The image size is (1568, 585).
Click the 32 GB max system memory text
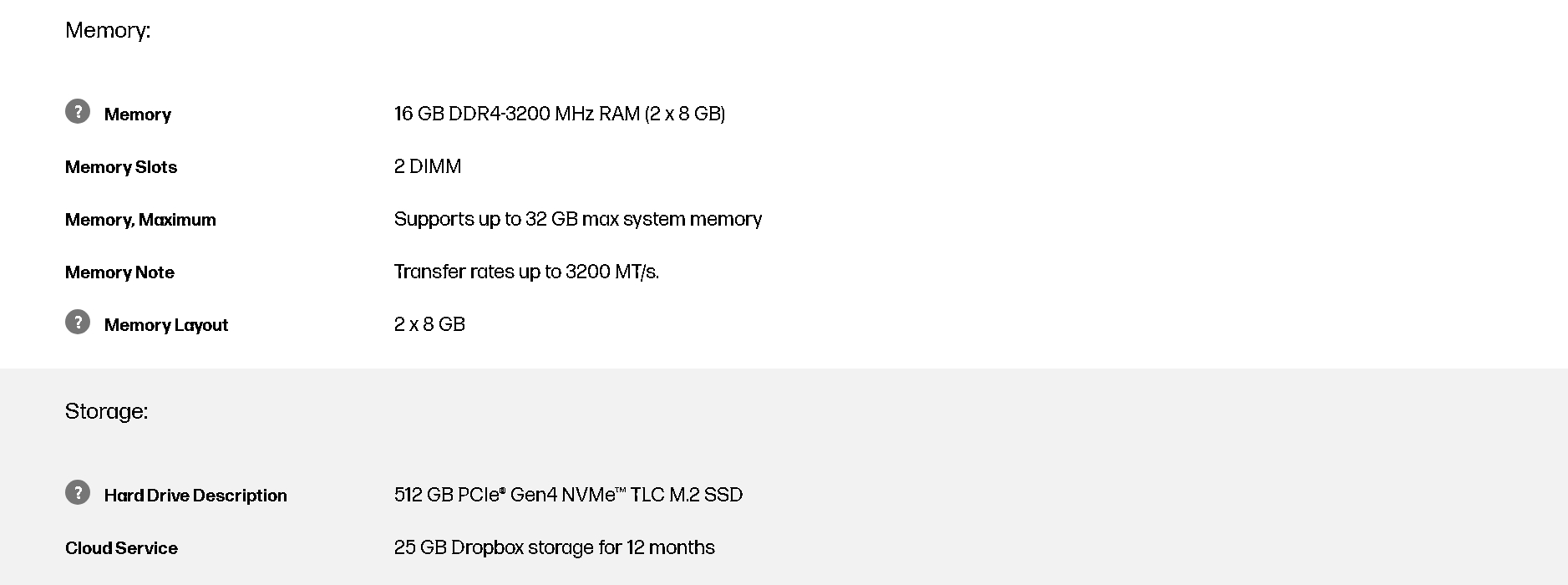point(643,219)
